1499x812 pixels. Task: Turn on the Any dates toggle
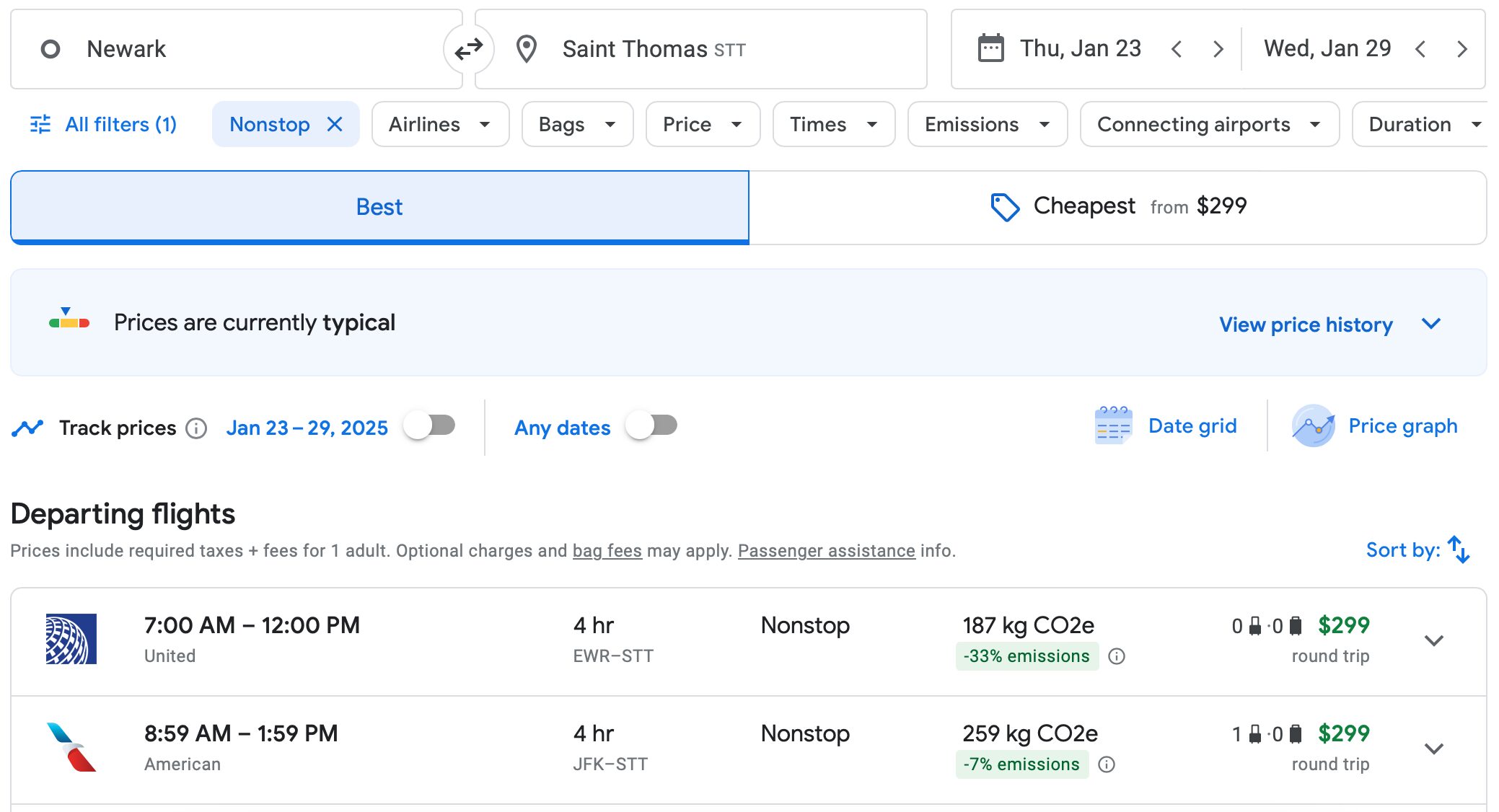[x=651, y=425]
